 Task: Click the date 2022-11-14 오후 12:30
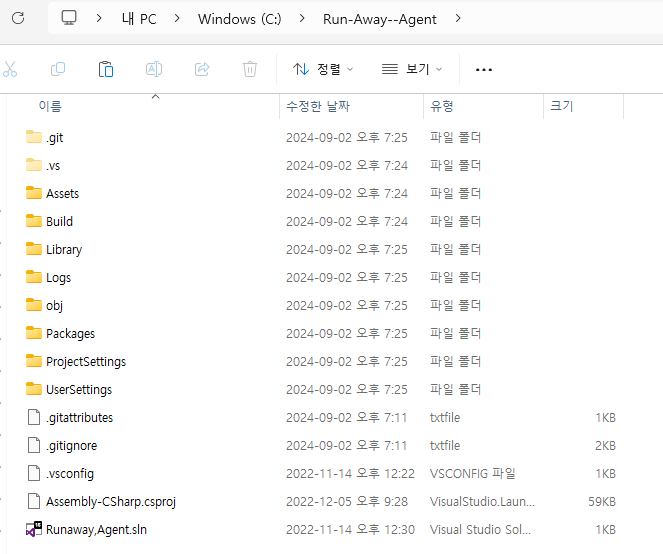351,529
